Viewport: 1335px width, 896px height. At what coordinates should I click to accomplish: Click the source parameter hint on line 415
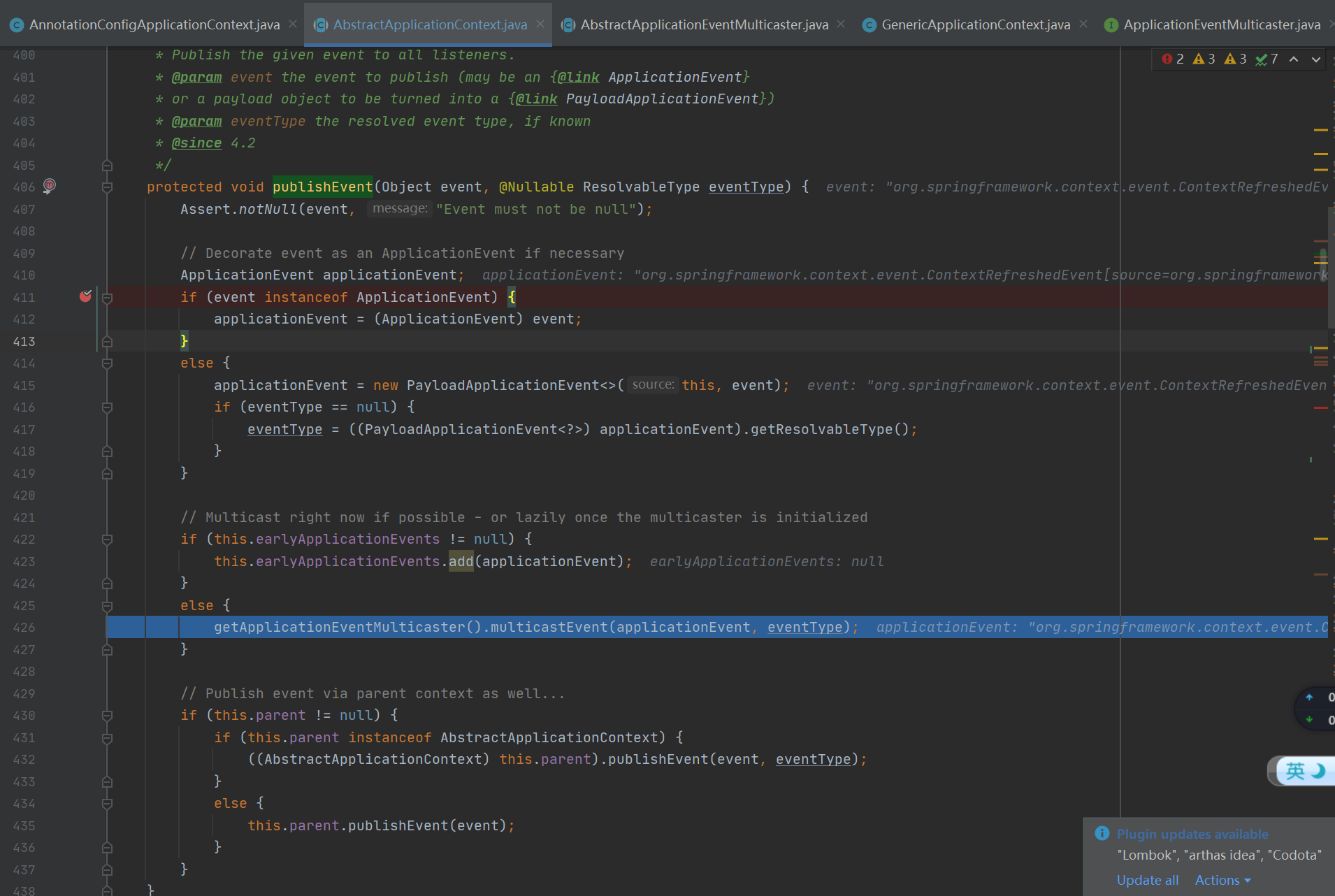(x=653, y=384)
